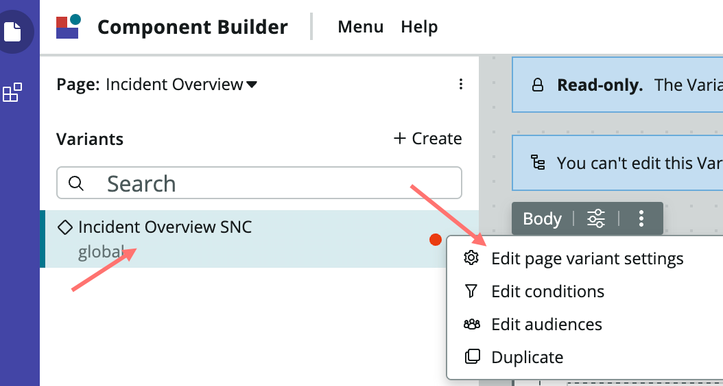Choose Edit page variant settings
723x386 pixels.
click(587, 258)
